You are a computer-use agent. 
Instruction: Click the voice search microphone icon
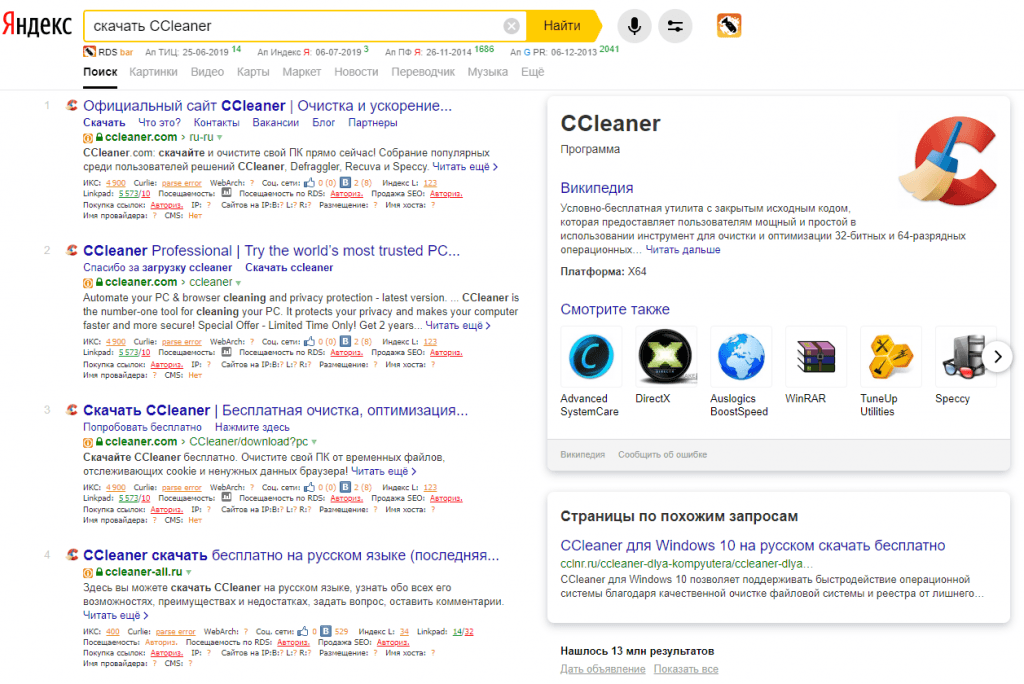click(634, 26)
